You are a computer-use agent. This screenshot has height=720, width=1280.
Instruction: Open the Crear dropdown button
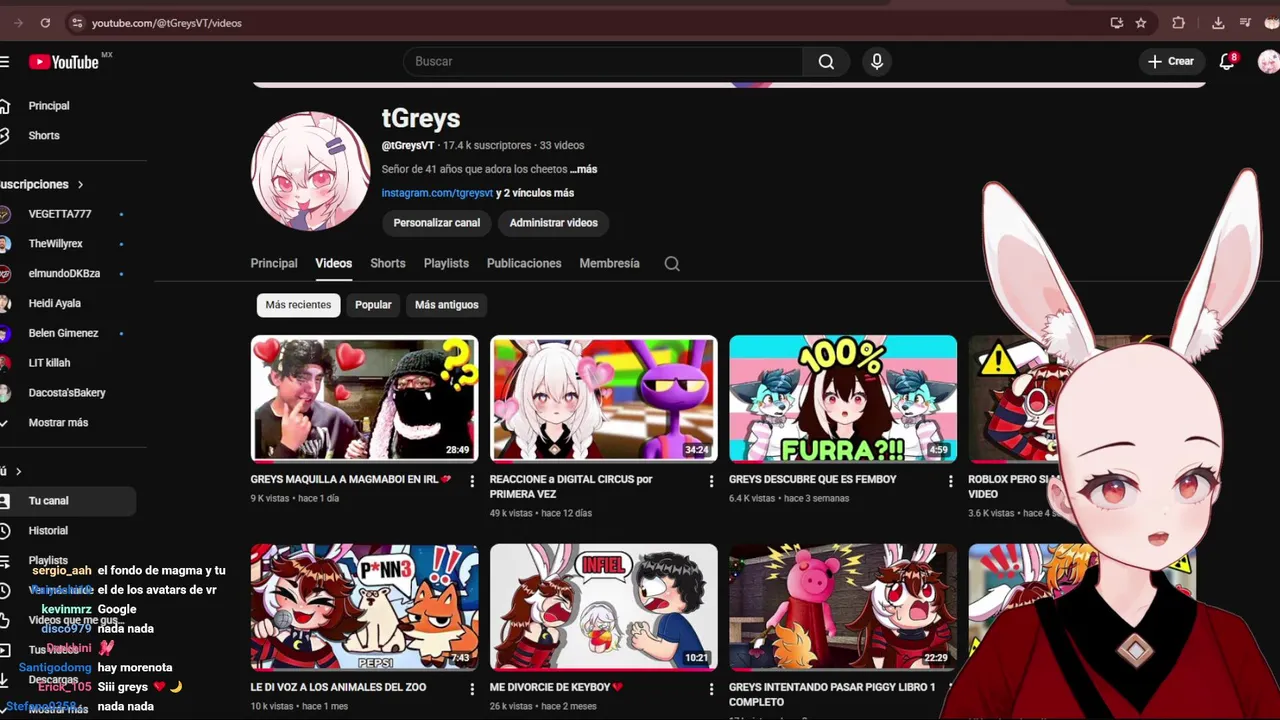[1170, 62]
